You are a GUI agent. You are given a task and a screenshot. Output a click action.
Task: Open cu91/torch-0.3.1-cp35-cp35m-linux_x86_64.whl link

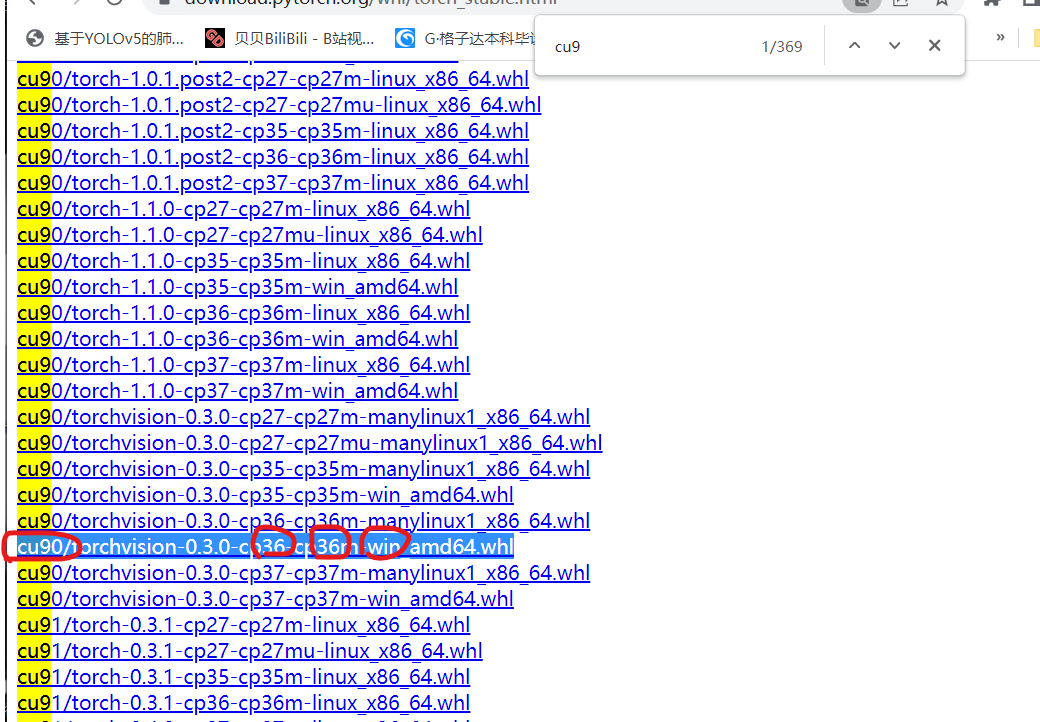pos(243,676)
